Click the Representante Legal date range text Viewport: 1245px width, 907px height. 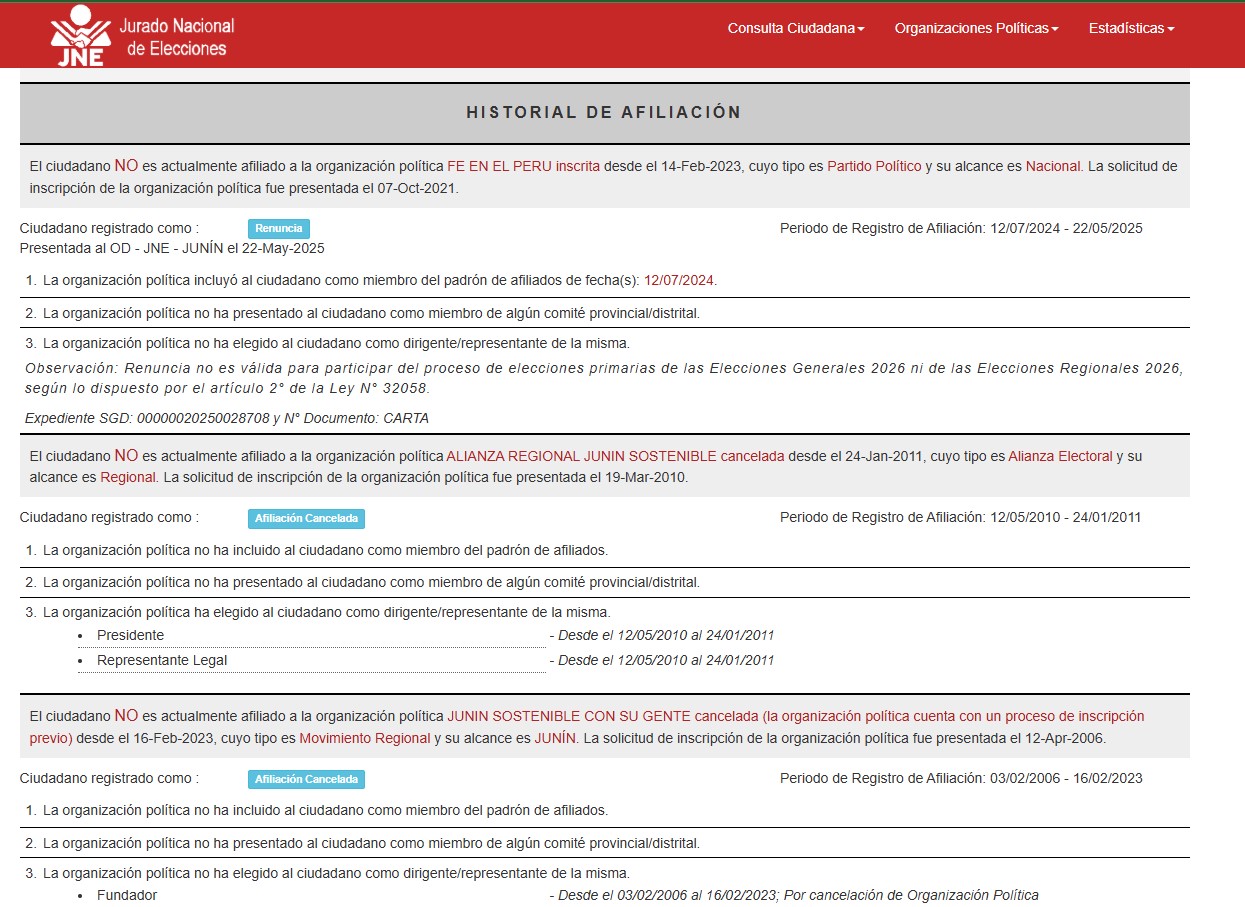pos(662,660)
